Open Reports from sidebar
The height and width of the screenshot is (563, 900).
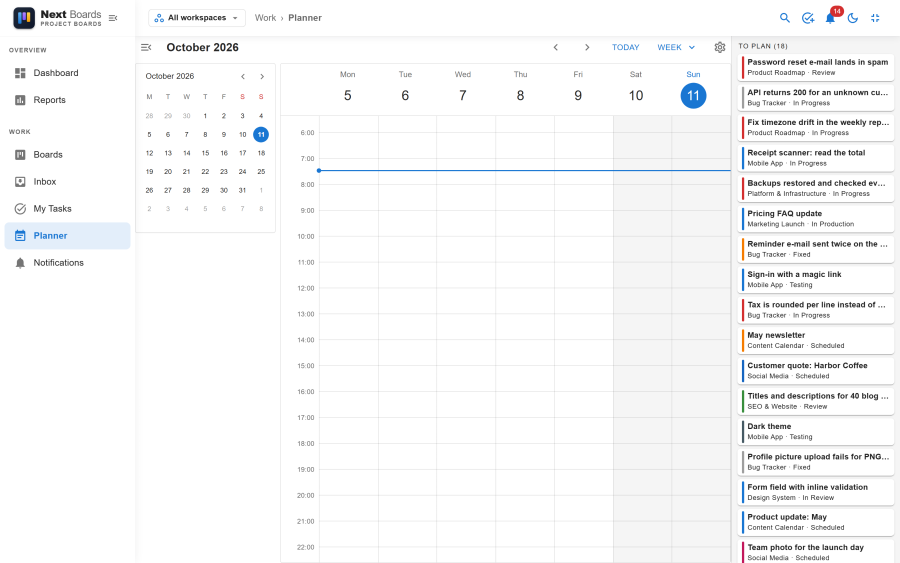coord(68,100)
